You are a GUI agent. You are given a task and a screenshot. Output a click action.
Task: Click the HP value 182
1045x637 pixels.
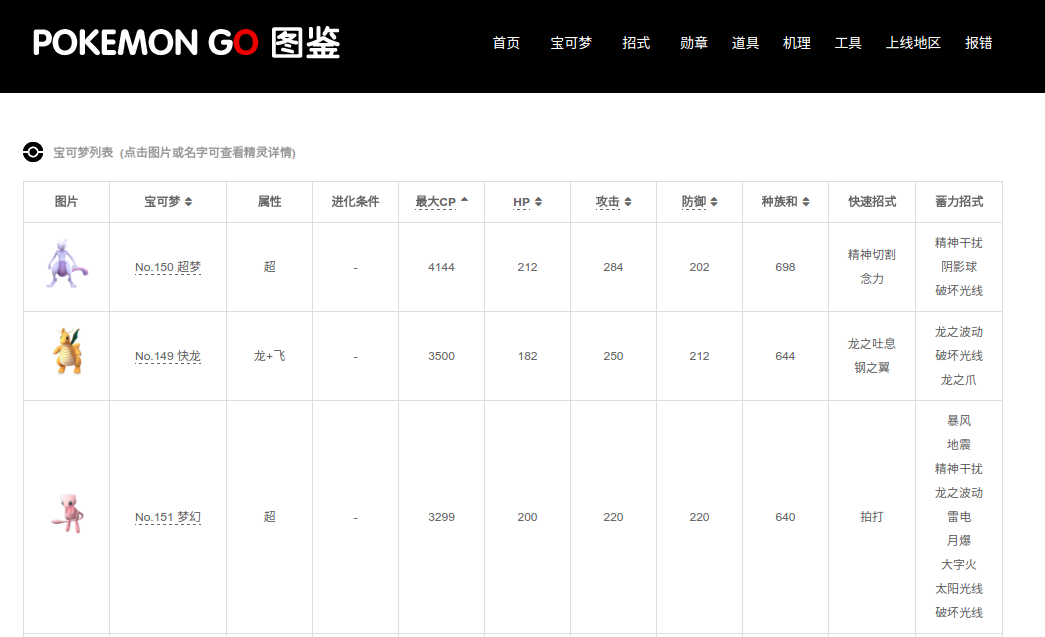point(527,356)
